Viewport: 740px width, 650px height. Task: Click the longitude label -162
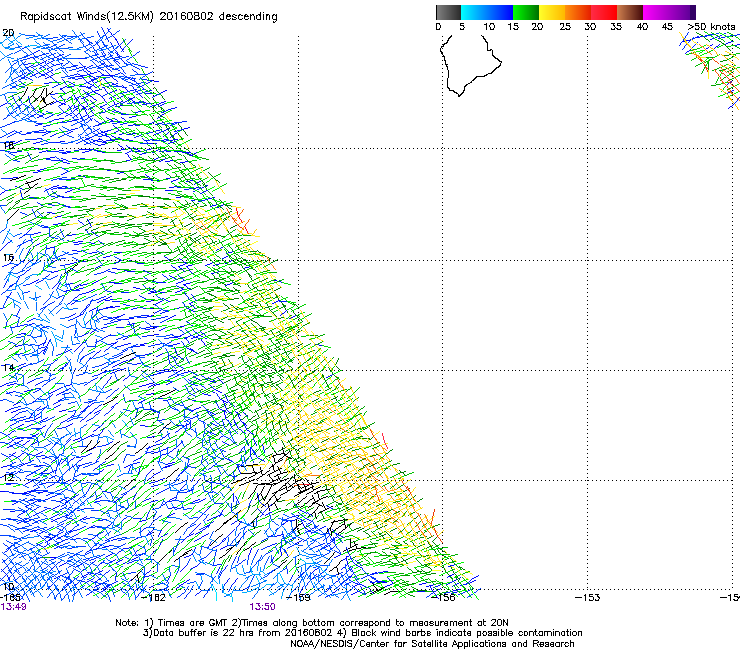click(x=154, y=598)
